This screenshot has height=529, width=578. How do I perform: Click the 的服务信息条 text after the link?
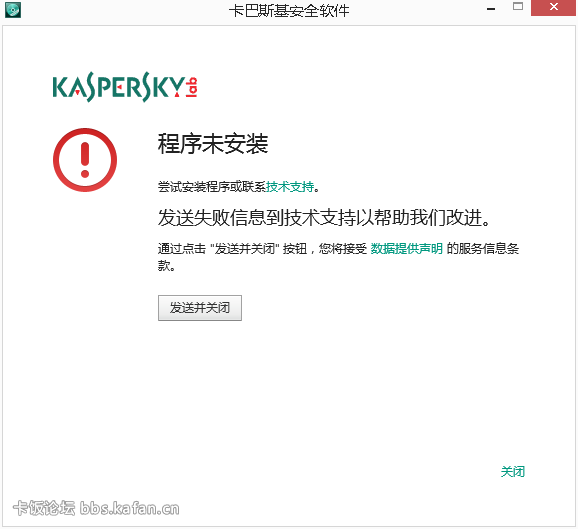tap(483, 248)
